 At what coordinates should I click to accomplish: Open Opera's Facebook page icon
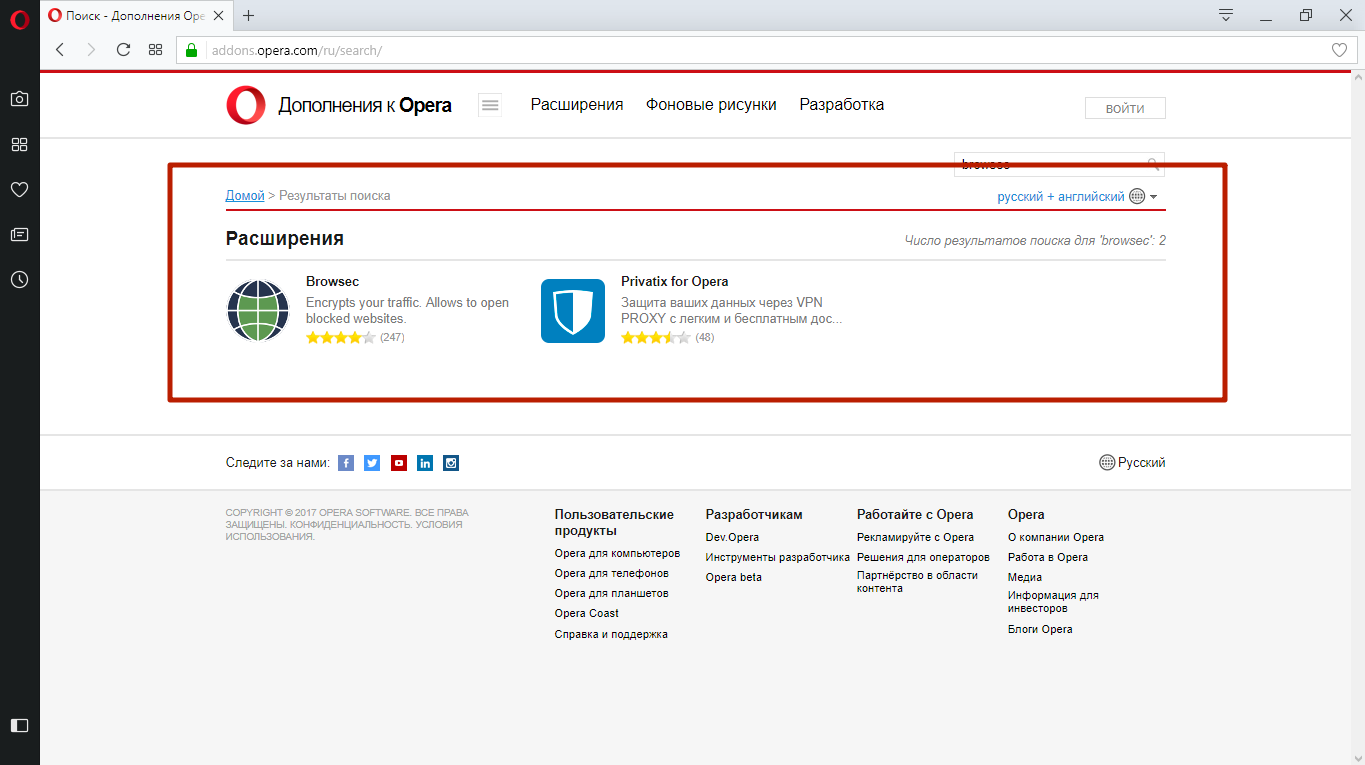tap(346, 463)
